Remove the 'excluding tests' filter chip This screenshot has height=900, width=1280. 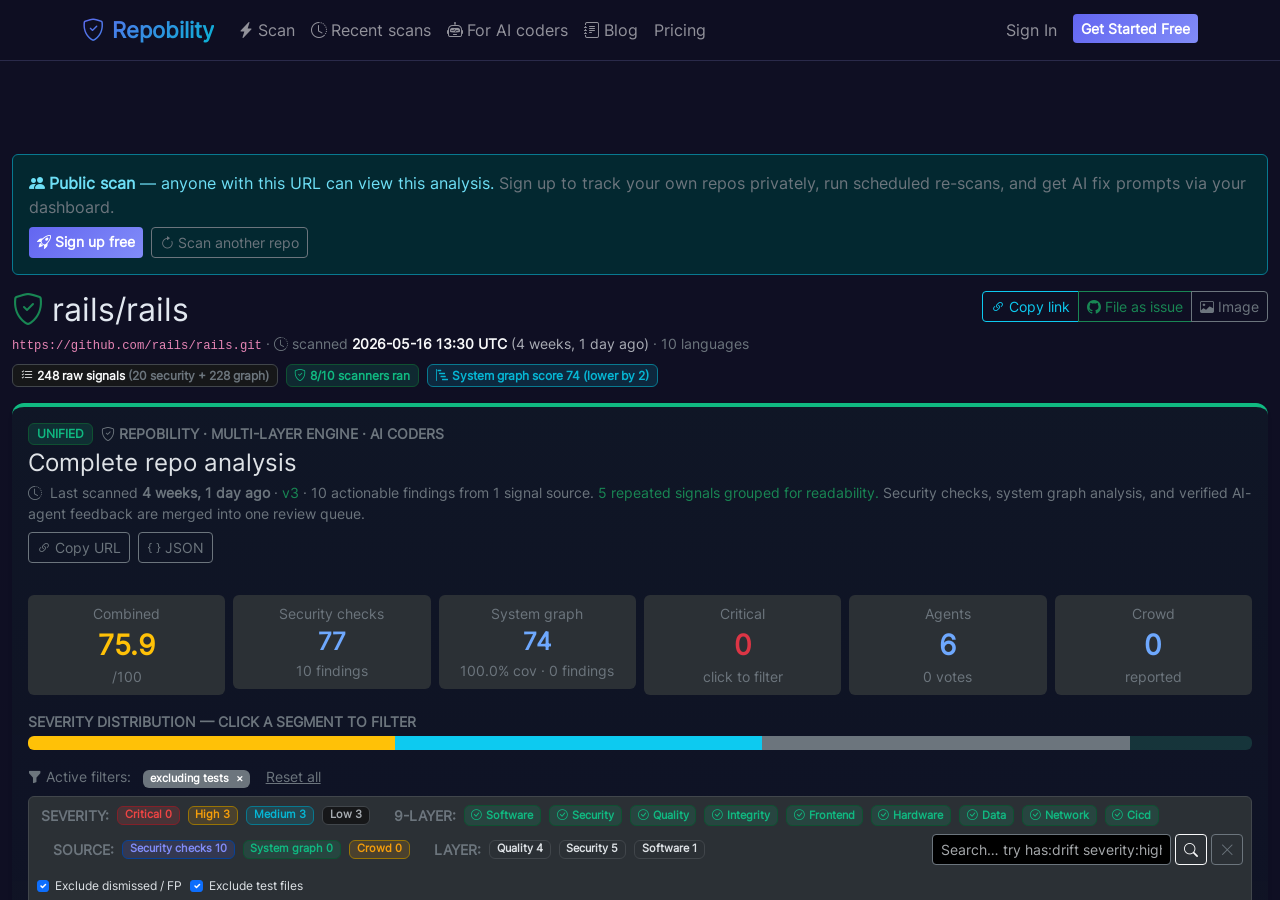click(240, 779)
